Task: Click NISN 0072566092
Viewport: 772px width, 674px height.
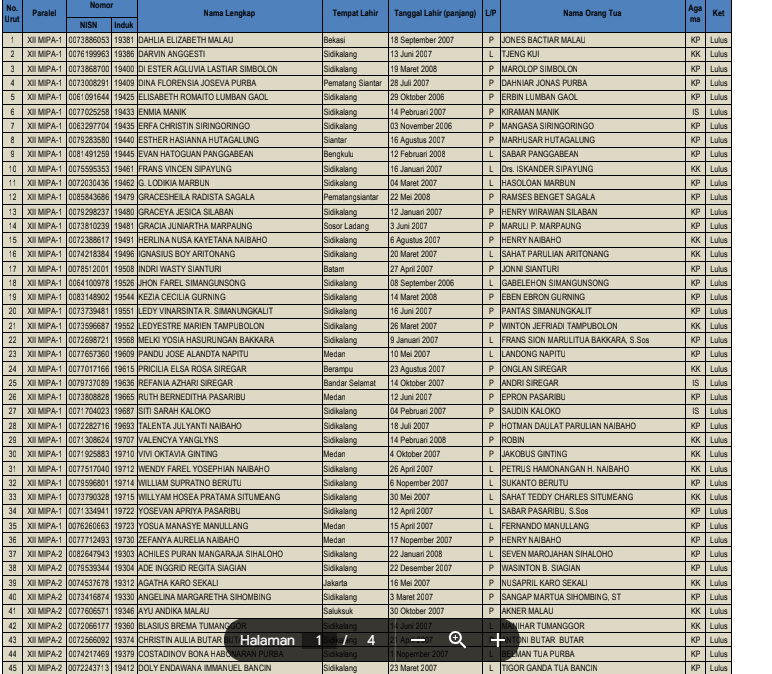Action: pyautogui.click(x=89, y=640)
